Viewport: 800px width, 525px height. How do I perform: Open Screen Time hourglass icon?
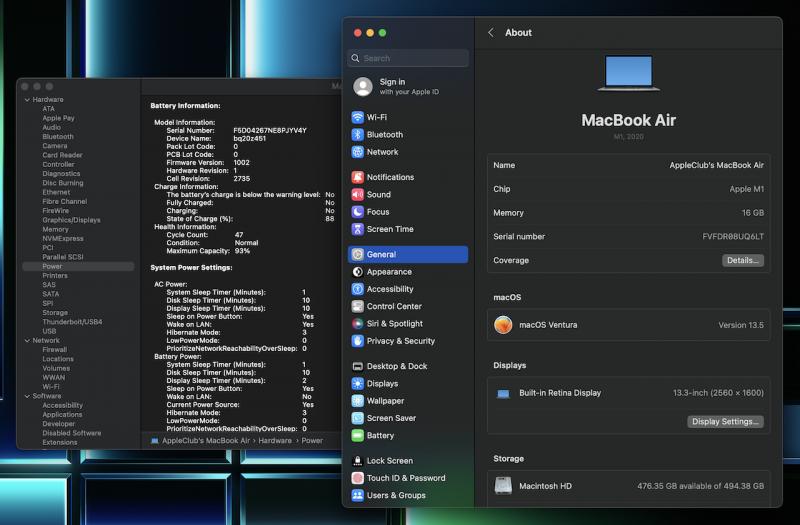click(358, 229)
